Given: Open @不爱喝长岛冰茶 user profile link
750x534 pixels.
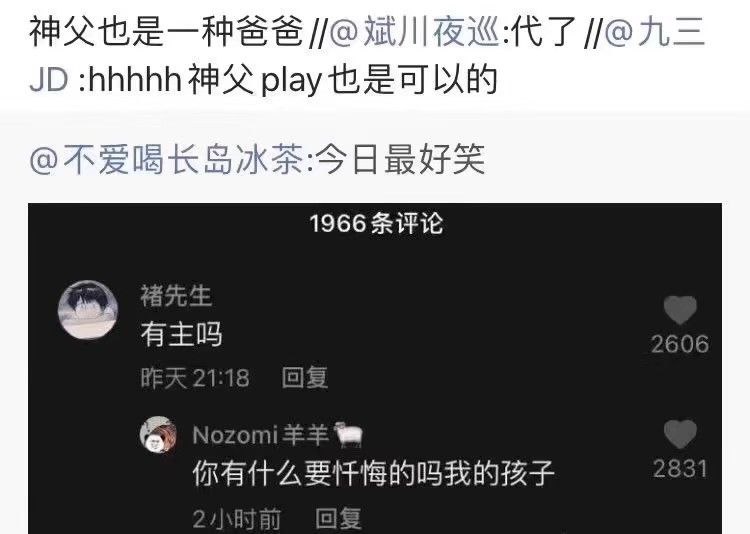Looking at the screenshot, I should coord(165,160).
